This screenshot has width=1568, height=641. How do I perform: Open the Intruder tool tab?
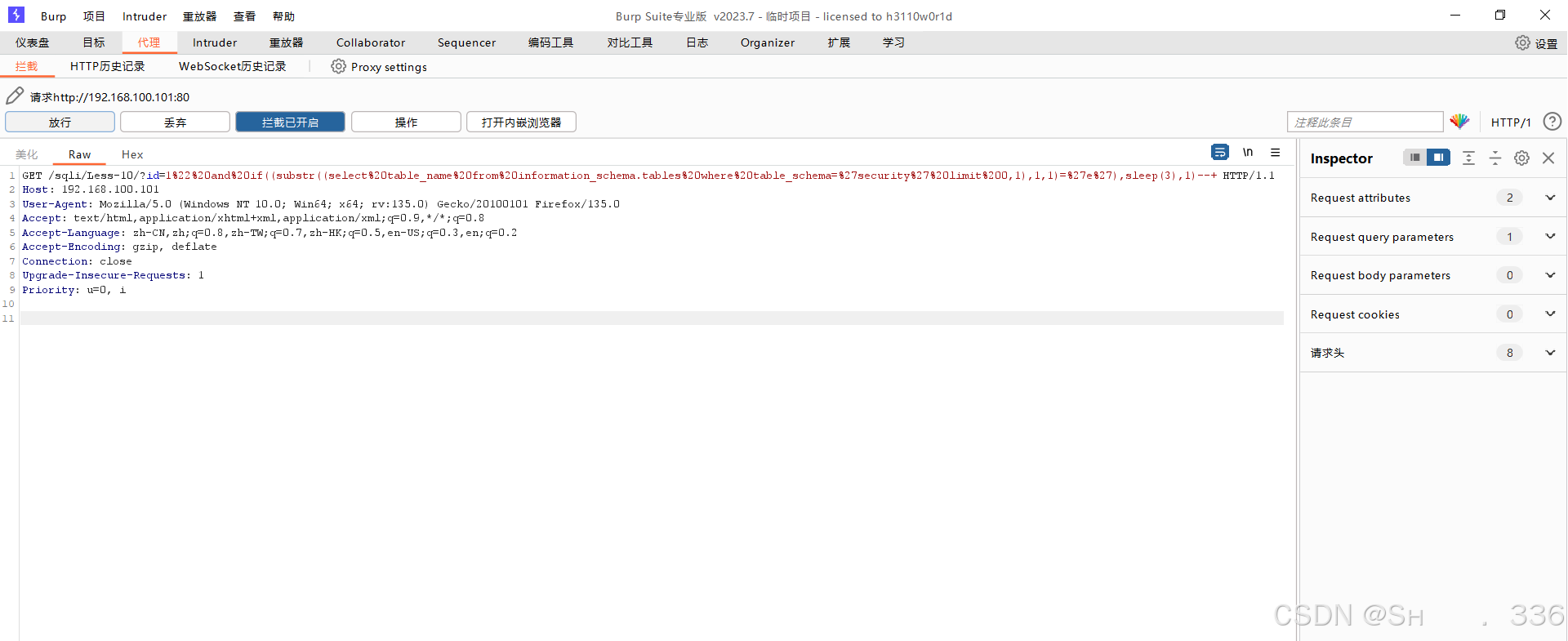215,42
